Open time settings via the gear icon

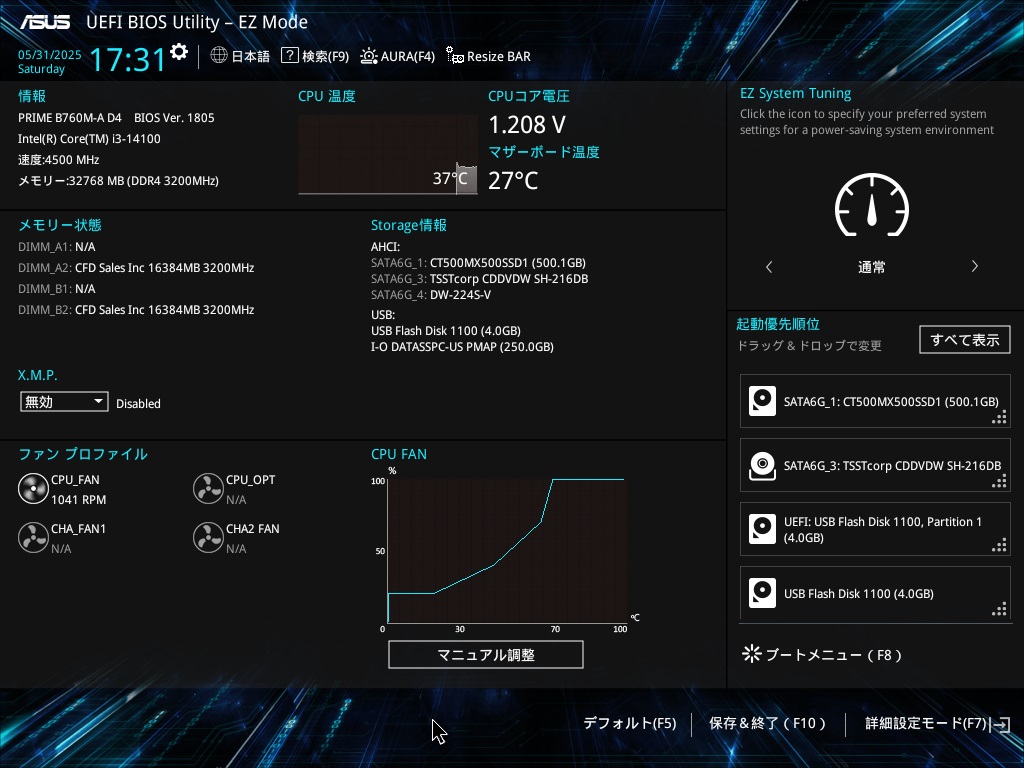coord(179,52)
